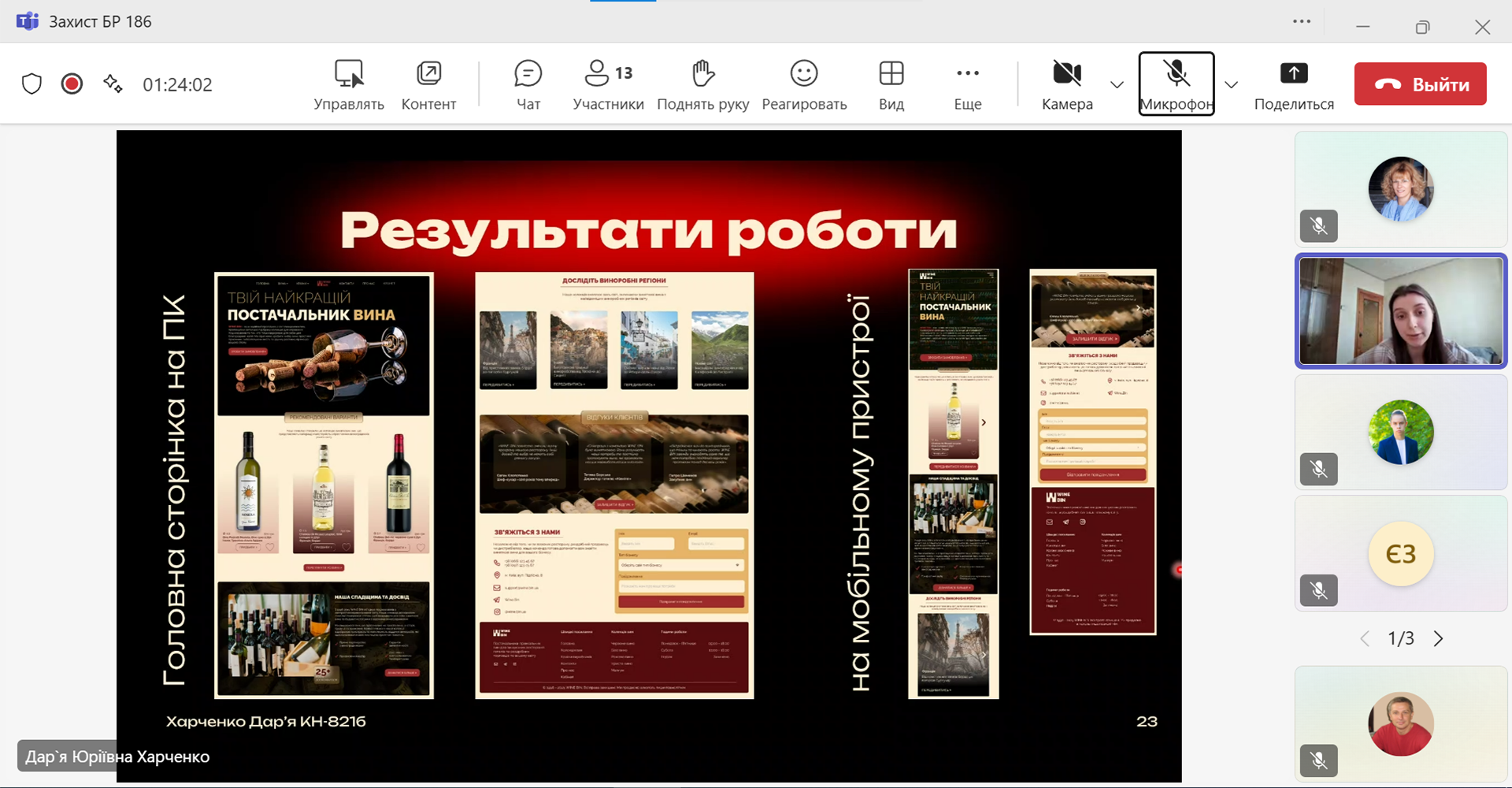Click the ЄЗ participant avatar

click(x=1400, y=554)
